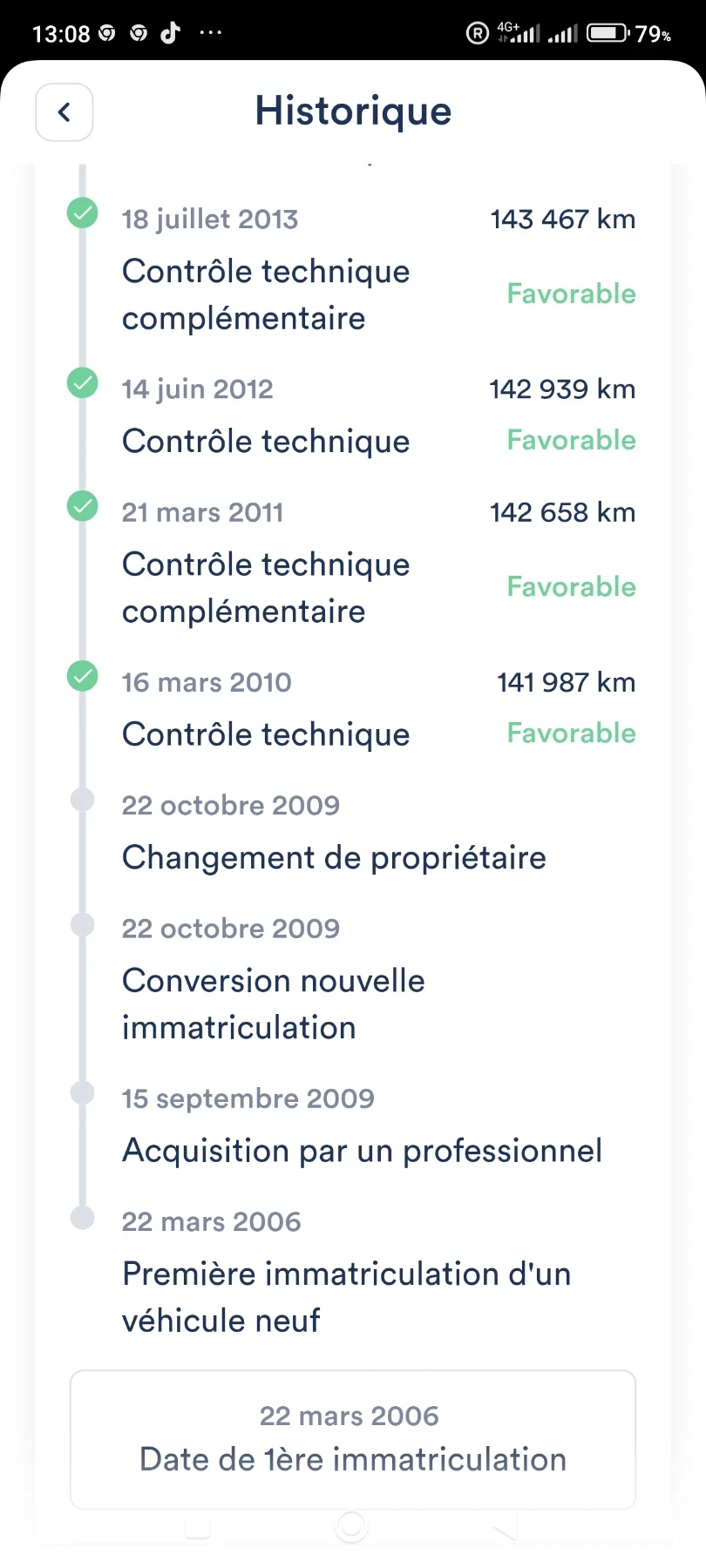This screenshot has height=1568, width=706.
Task: Select Favorable result for 18 juillet 2013
Action: point(572,294)
